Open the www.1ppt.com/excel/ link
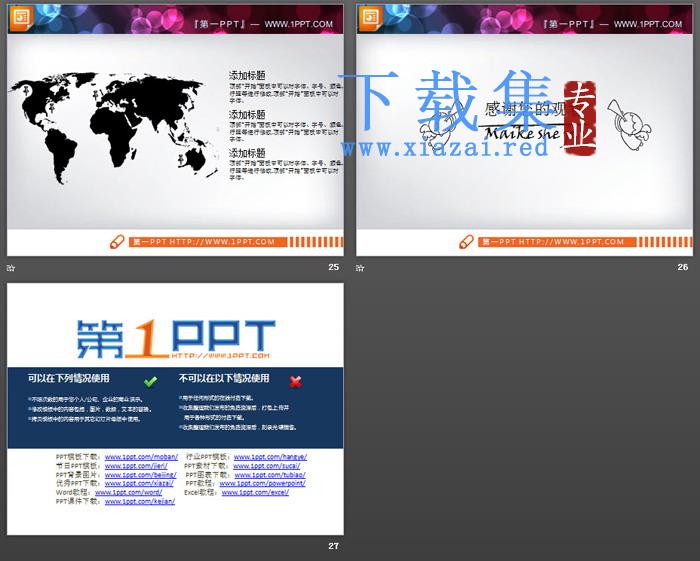The image size is (700, 561). click(x=255, y=492)
